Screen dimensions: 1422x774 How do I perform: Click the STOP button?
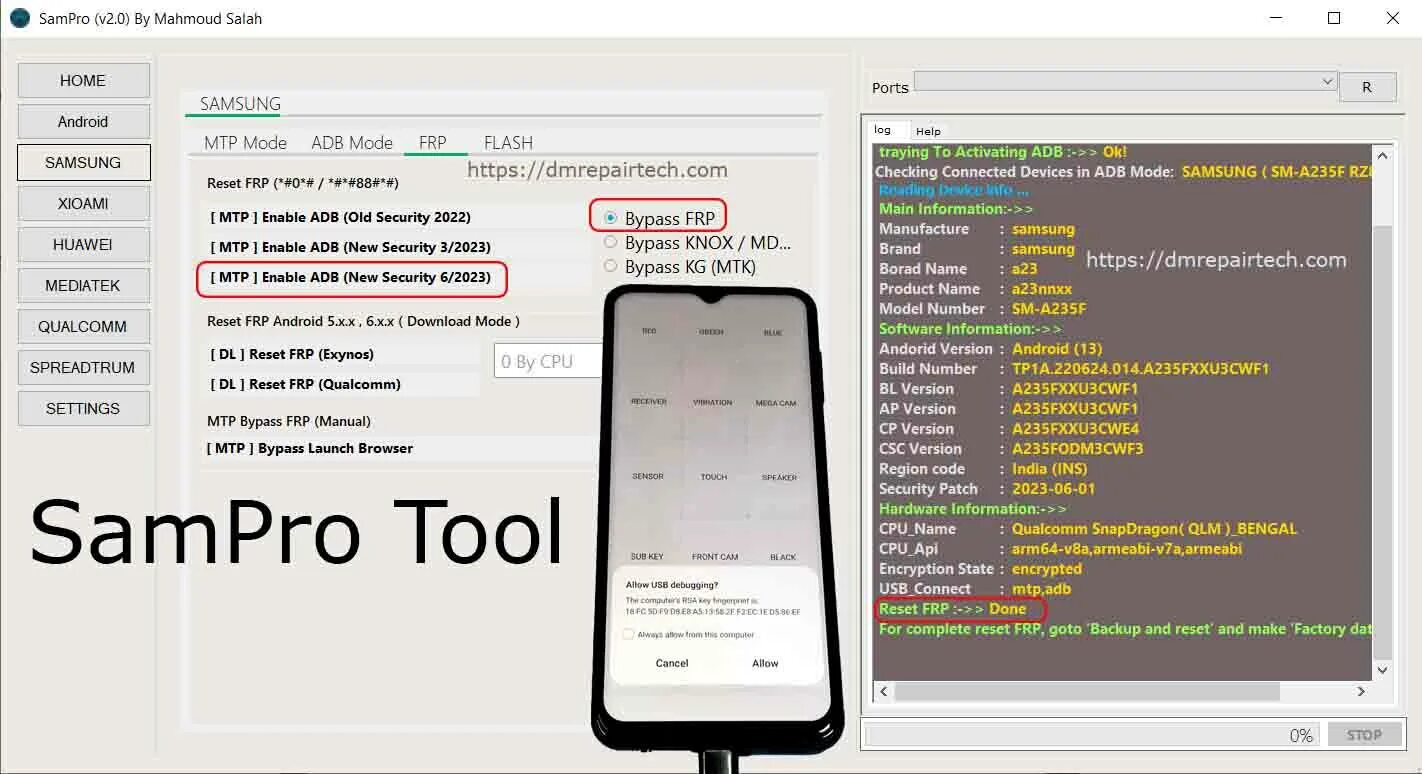pos(1364,735)
